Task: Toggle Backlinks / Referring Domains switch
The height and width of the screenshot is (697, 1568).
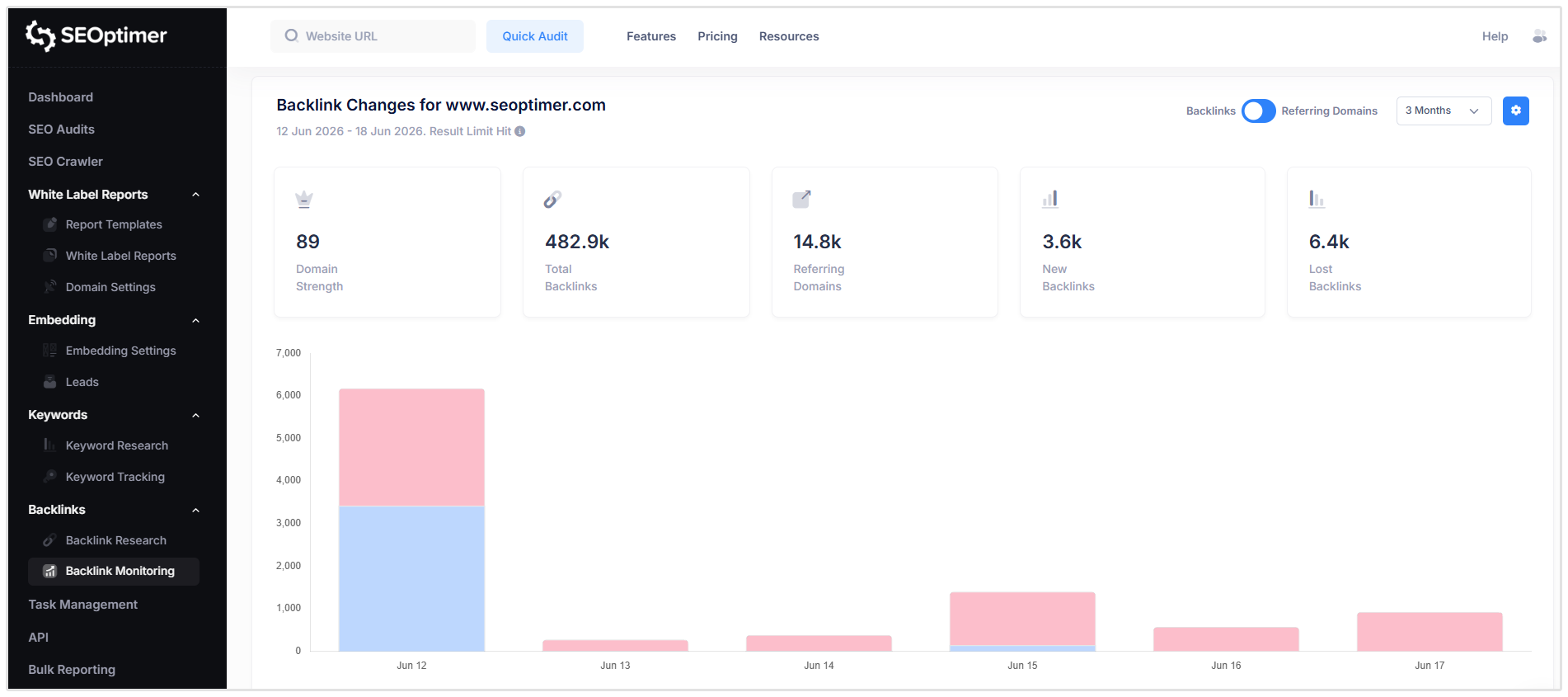Action: 1258,111
